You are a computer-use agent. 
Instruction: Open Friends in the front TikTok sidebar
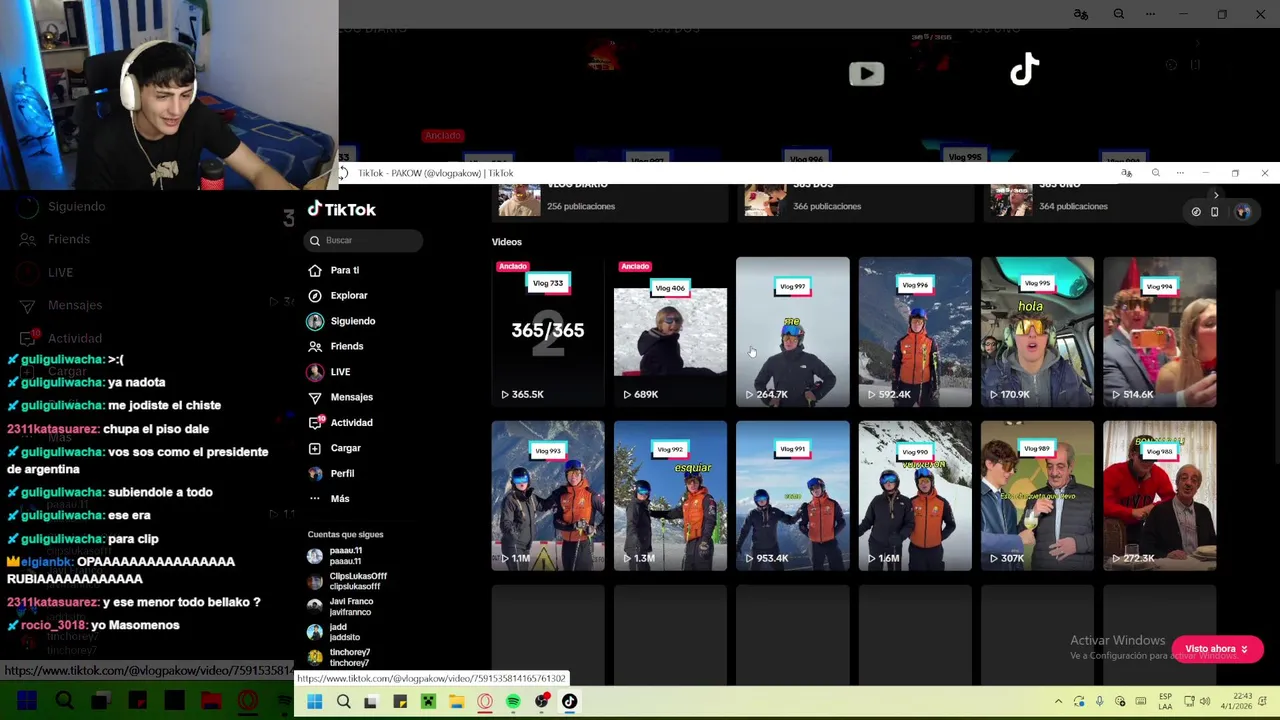click(336, 346)
